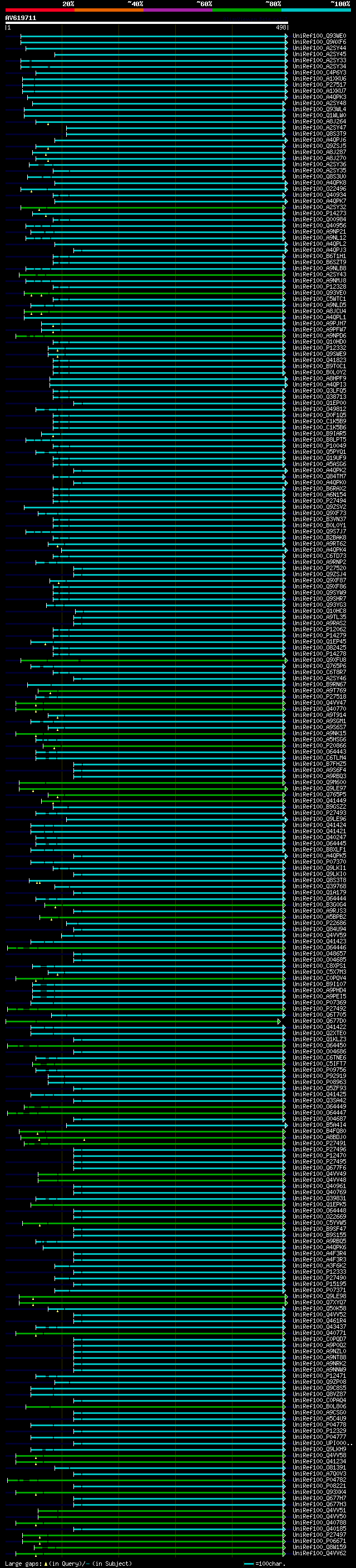
Task: Select hit label UniRef100_P06671
Action: 319,1540
